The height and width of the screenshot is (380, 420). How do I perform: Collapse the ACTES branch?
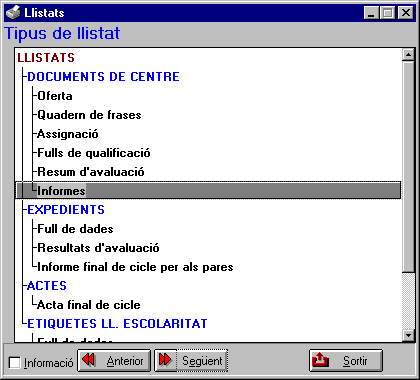[47, 286]
